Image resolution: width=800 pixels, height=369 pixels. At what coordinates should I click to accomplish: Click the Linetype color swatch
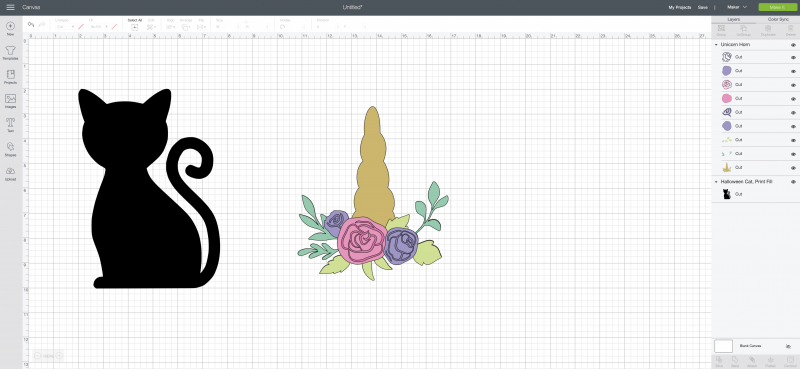click(81, 27)
